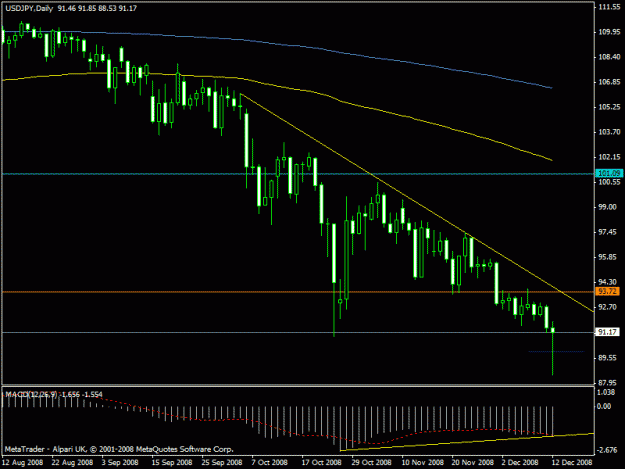
Task: Click the 100.55 price scale value
Action: point(609,182)
